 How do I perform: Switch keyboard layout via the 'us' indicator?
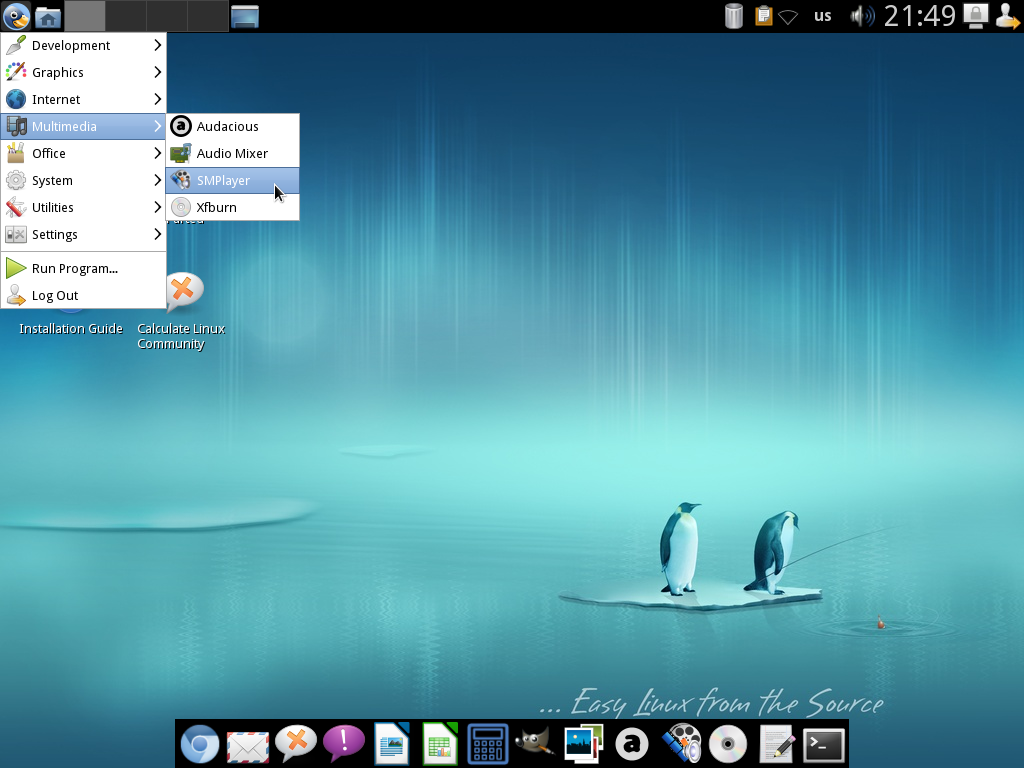tap(822, 16)
